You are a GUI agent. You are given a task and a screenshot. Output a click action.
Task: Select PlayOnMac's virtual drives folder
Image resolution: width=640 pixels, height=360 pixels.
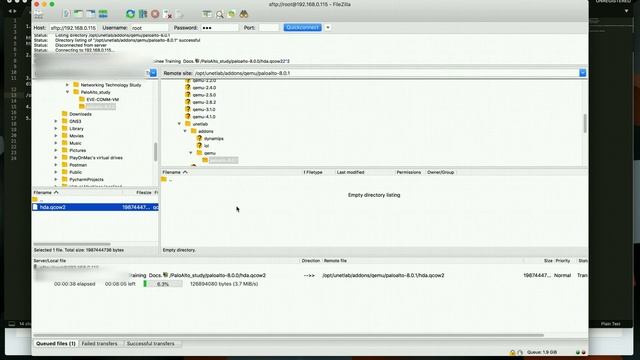point(96,158)
